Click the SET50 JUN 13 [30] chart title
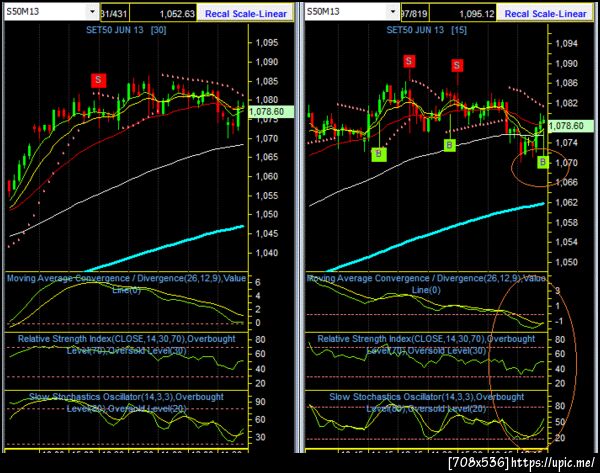 [x=126, y=30]
